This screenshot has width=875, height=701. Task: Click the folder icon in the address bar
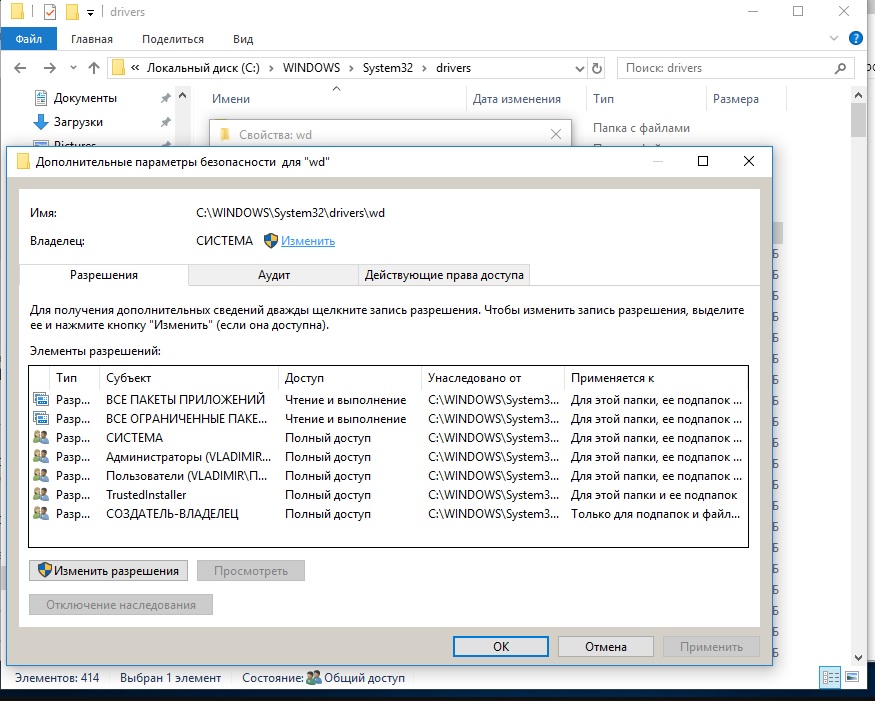click(118, 68)
